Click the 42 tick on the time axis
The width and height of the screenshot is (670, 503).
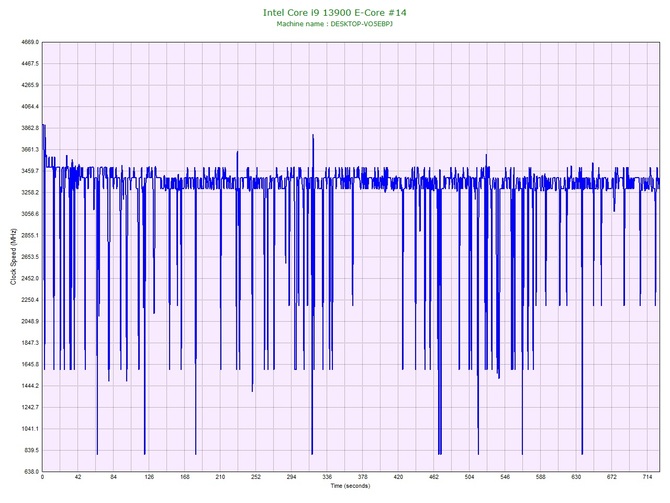[x=78, y=477]
